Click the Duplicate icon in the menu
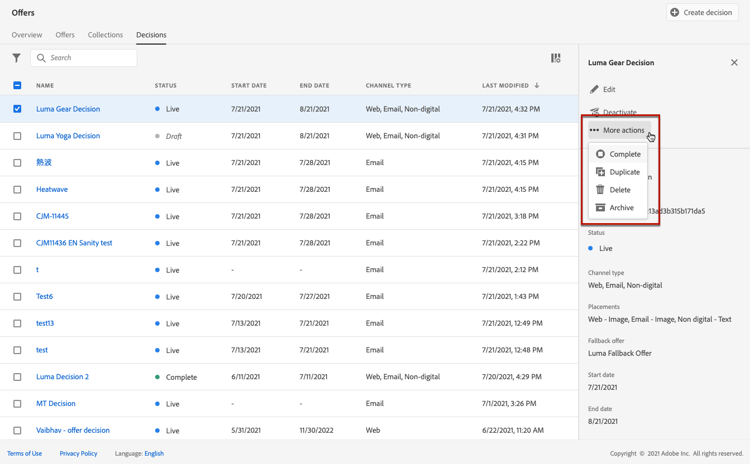The image size is (750, 464). pos(600,172)
